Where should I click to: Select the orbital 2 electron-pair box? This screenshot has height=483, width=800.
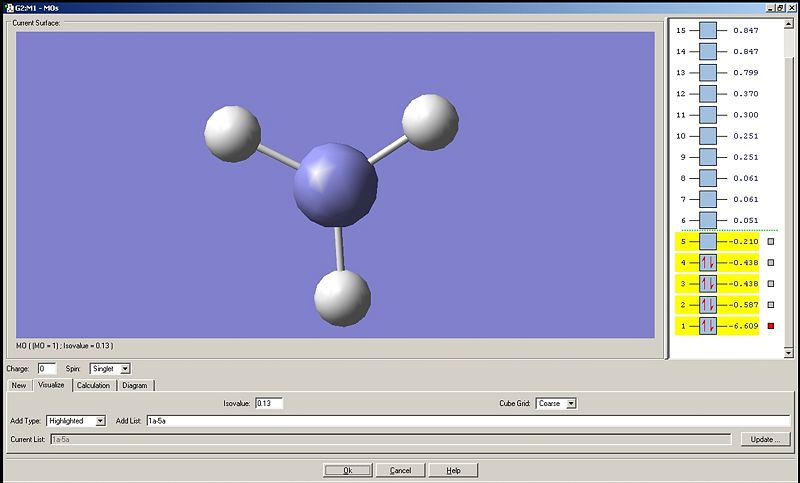pos(708,305)
